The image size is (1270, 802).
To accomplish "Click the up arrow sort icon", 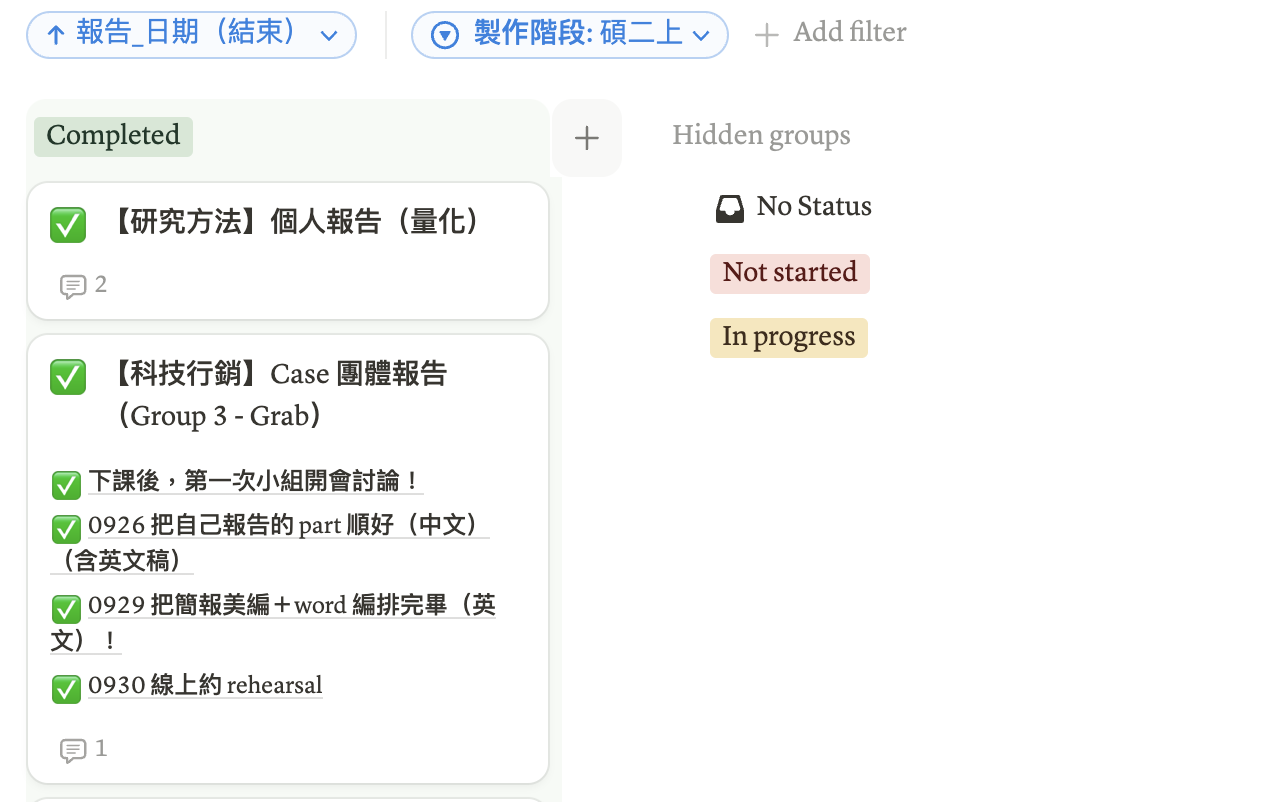I will pos(56,36).
